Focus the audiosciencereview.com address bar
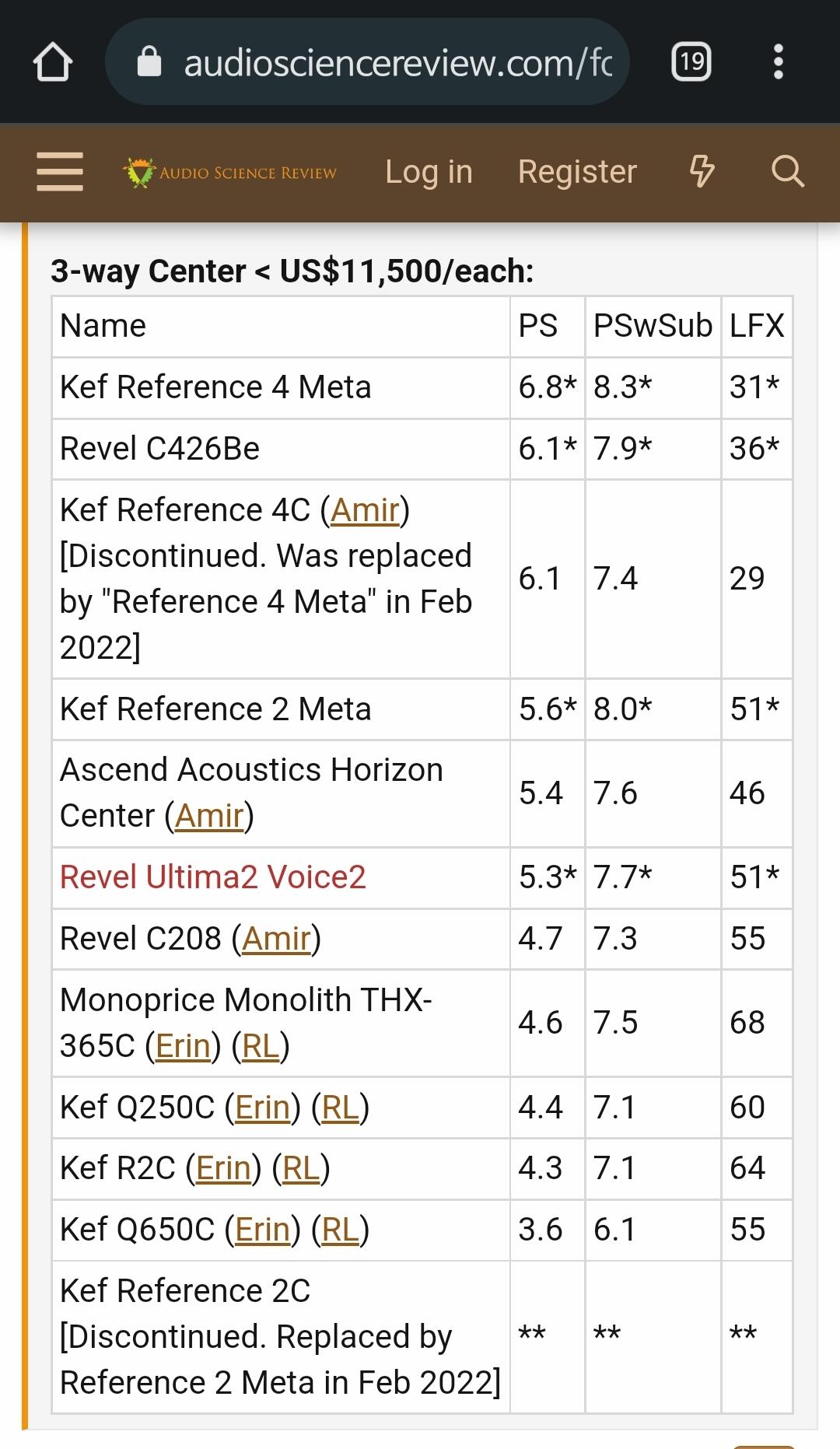The height and width of the screenshot is (1449, 840). point(397,62)
